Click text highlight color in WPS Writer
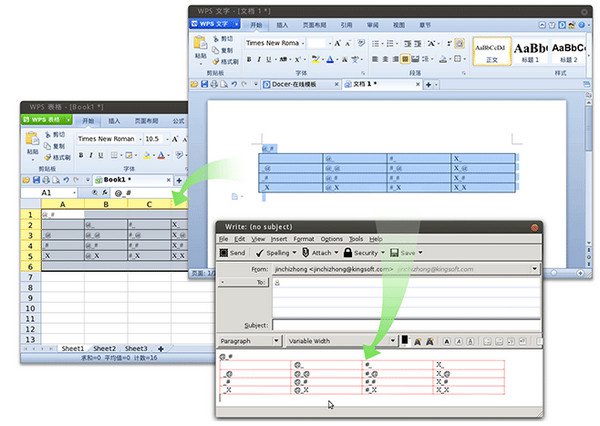This screenshot has height=426, width=600. [315, 59]
